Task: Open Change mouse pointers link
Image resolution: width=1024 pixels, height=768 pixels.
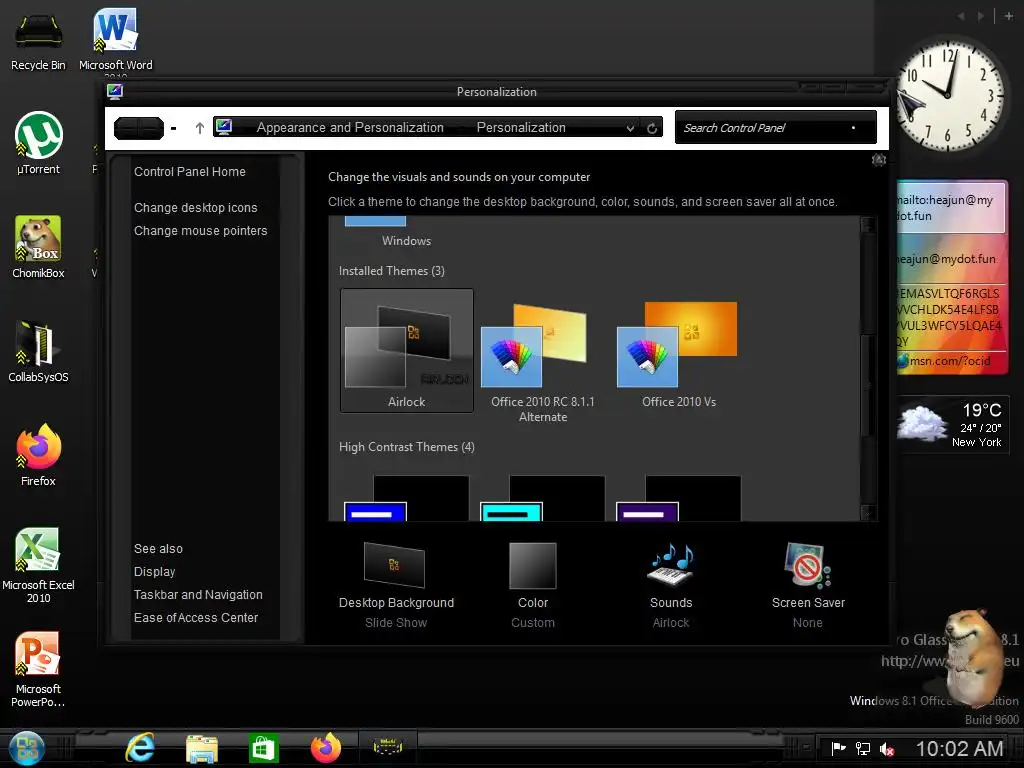Action: [x=200, y=231]
